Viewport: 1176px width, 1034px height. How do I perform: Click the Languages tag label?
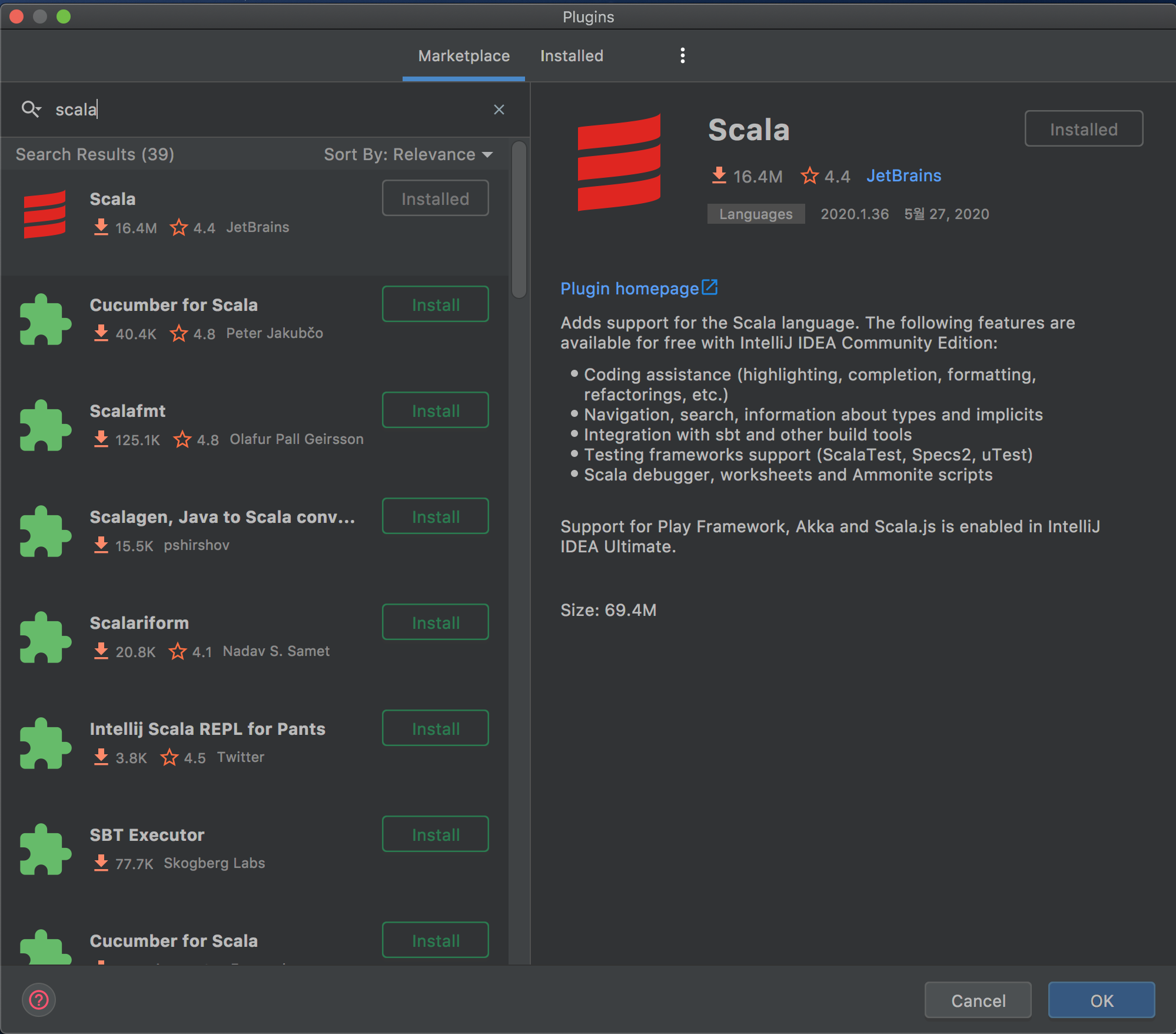point(756,214)
